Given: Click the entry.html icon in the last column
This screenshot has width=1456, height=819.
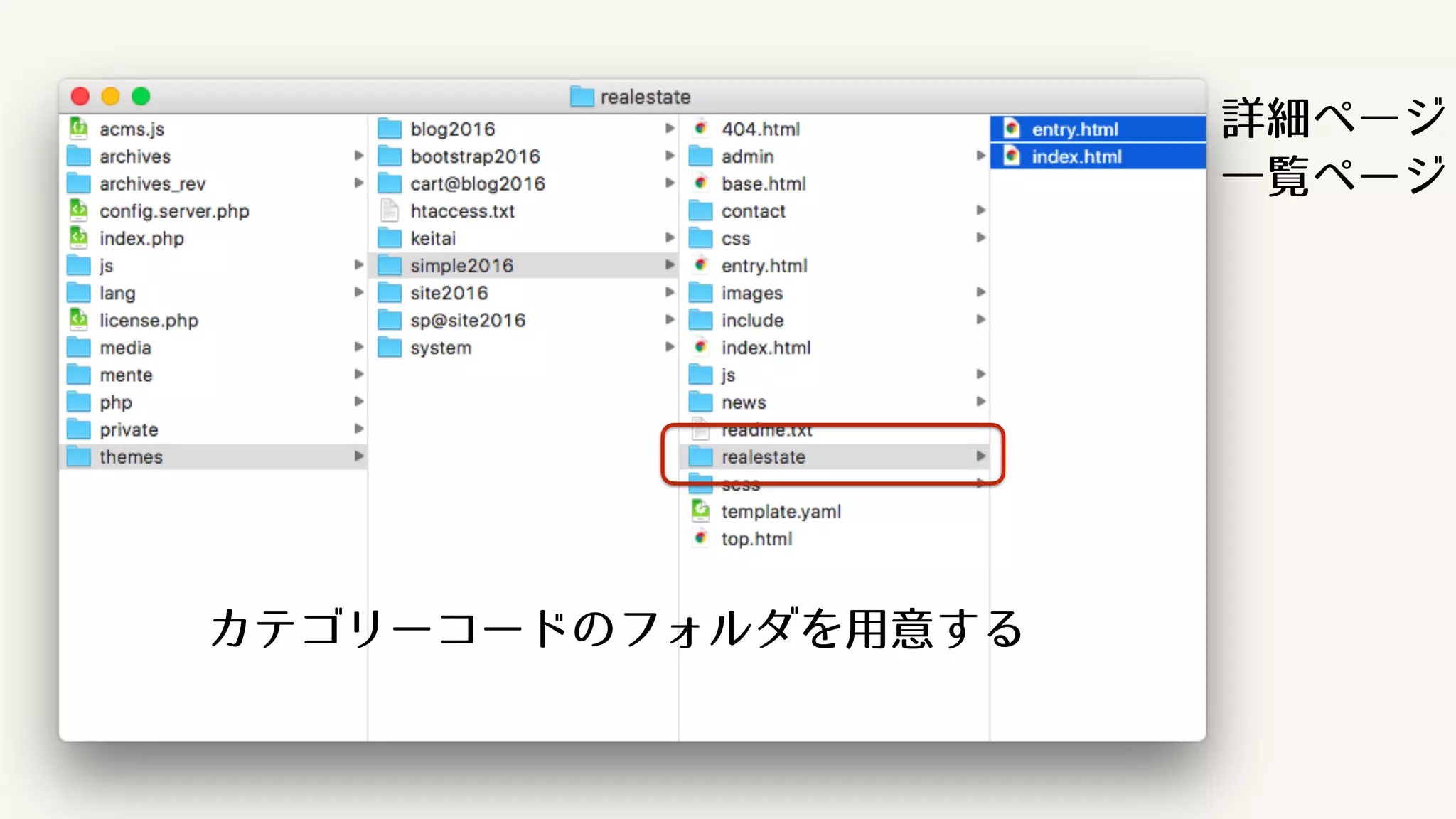Looking at the screenshot, I should (x=1012, y=129).
